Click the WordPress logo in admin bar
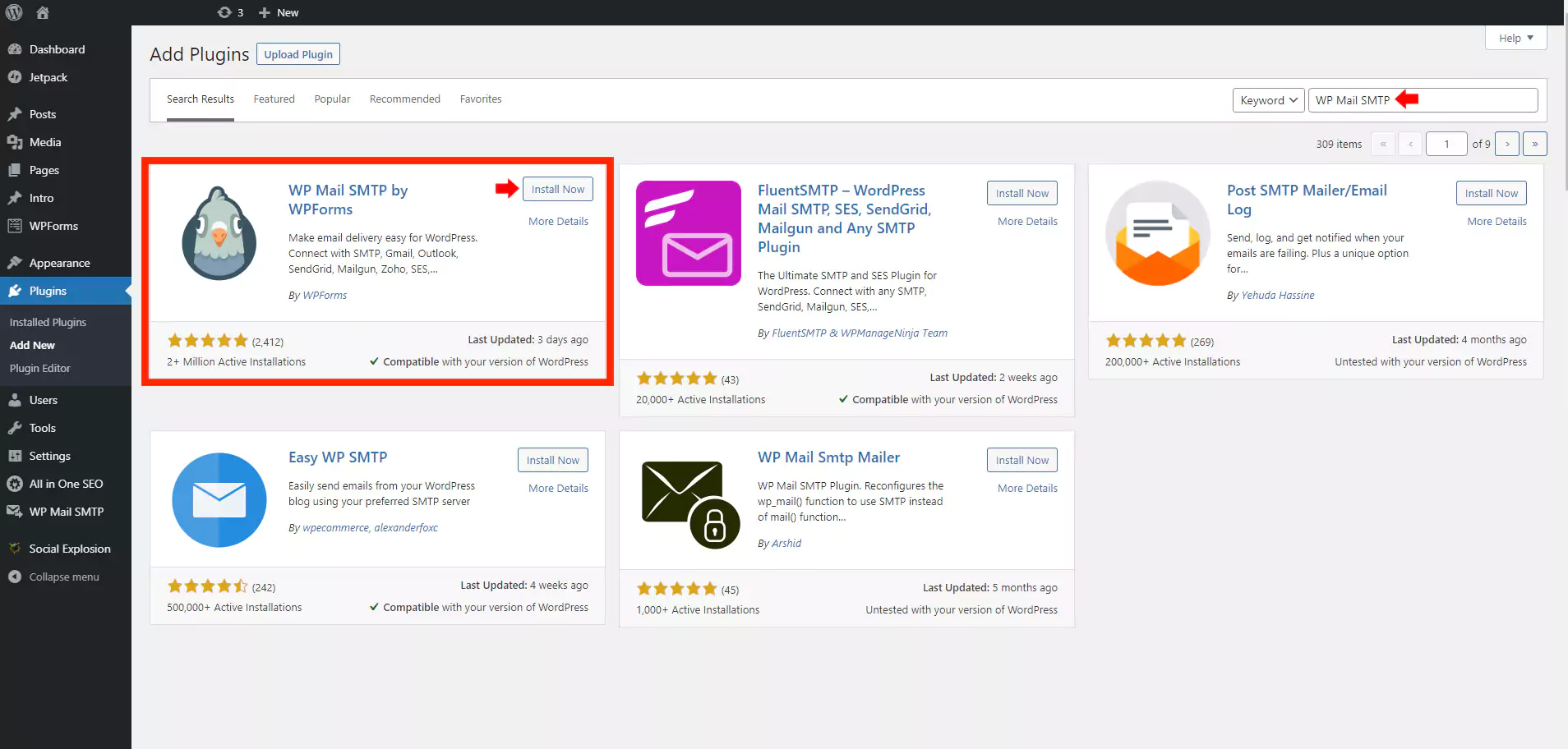1568x749 pixels. 14,12
